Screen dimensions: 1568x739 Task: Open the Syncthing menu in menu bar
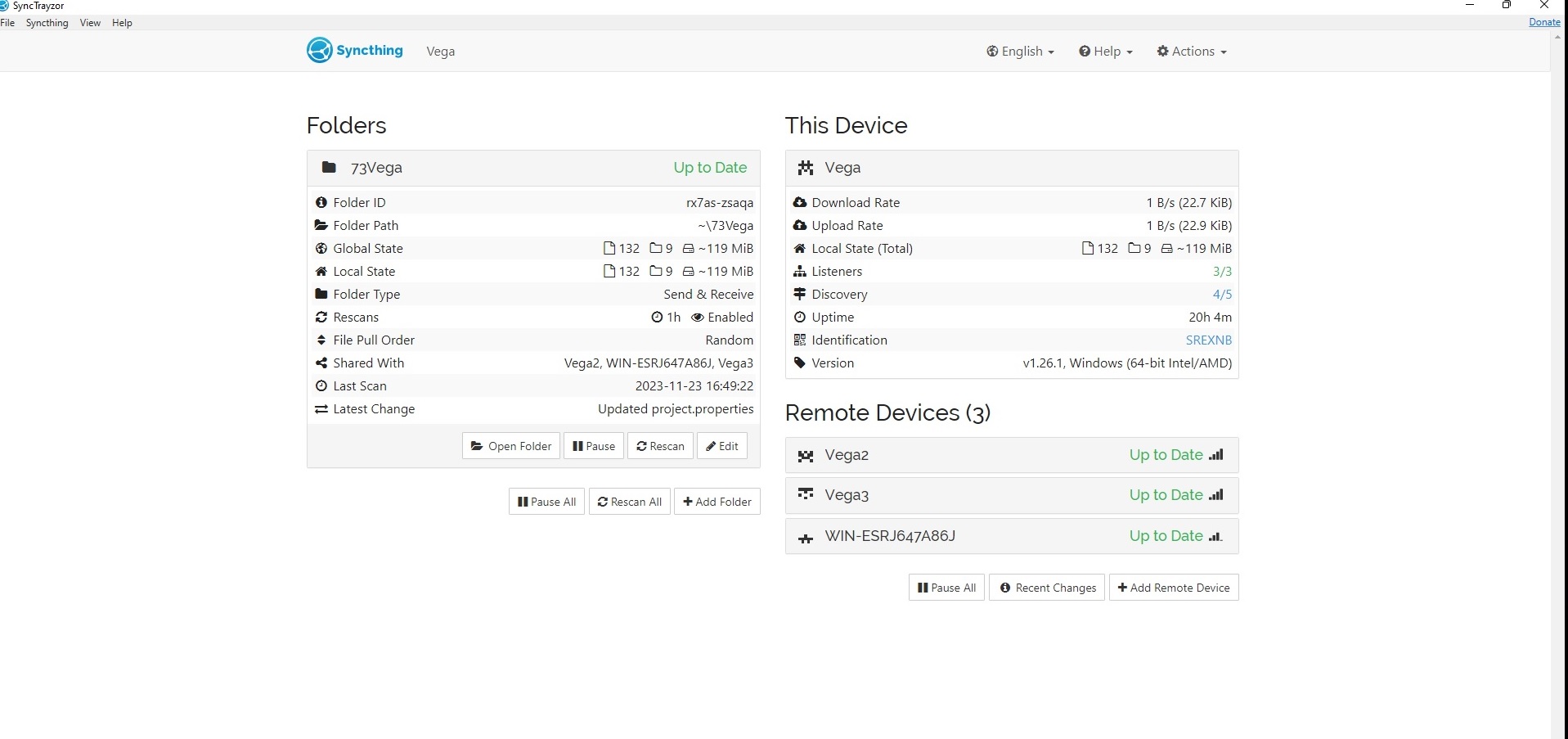(x=47, y=23)
